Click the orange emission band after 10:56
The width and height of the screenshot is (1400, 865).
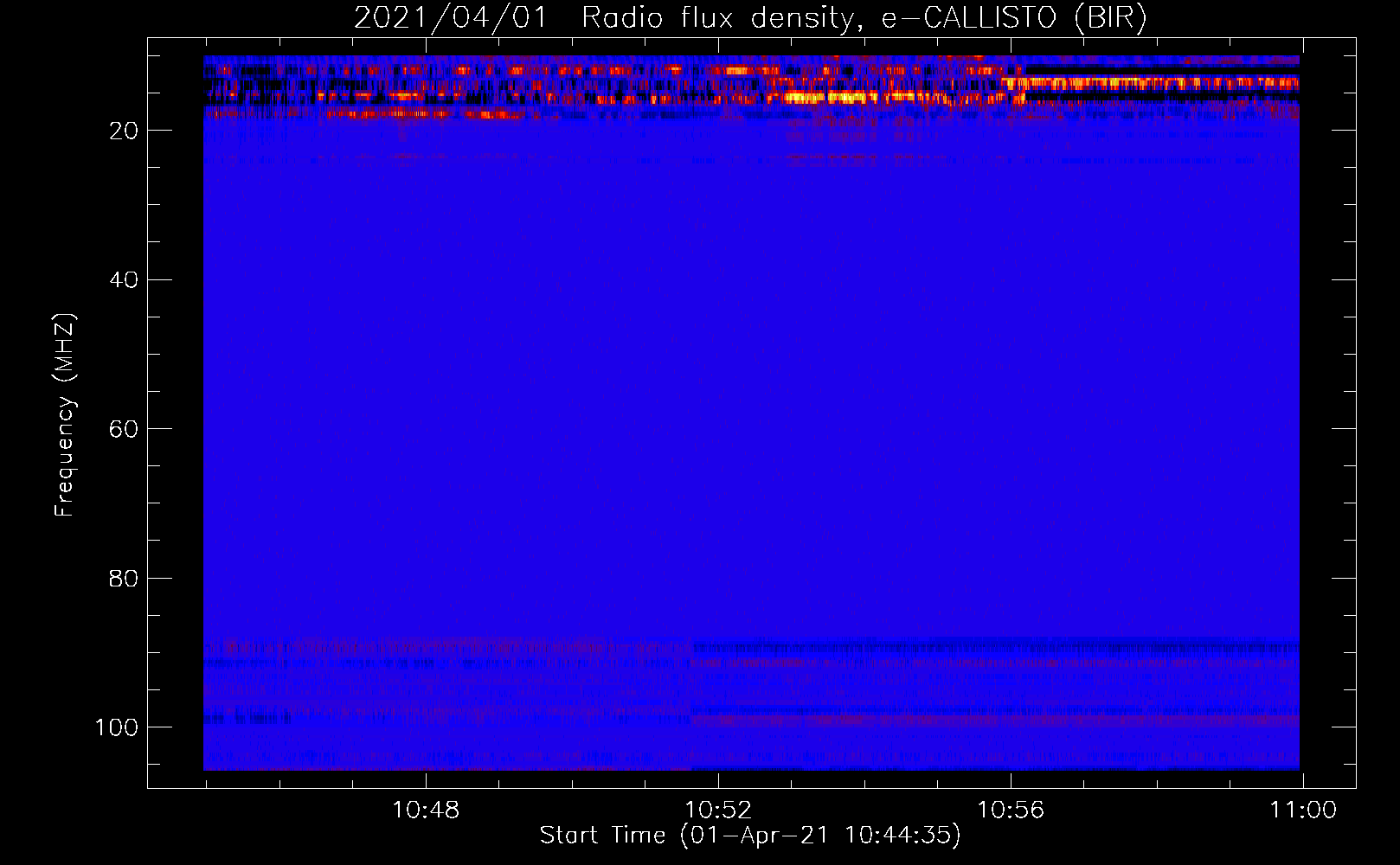tap(1151, 83)
